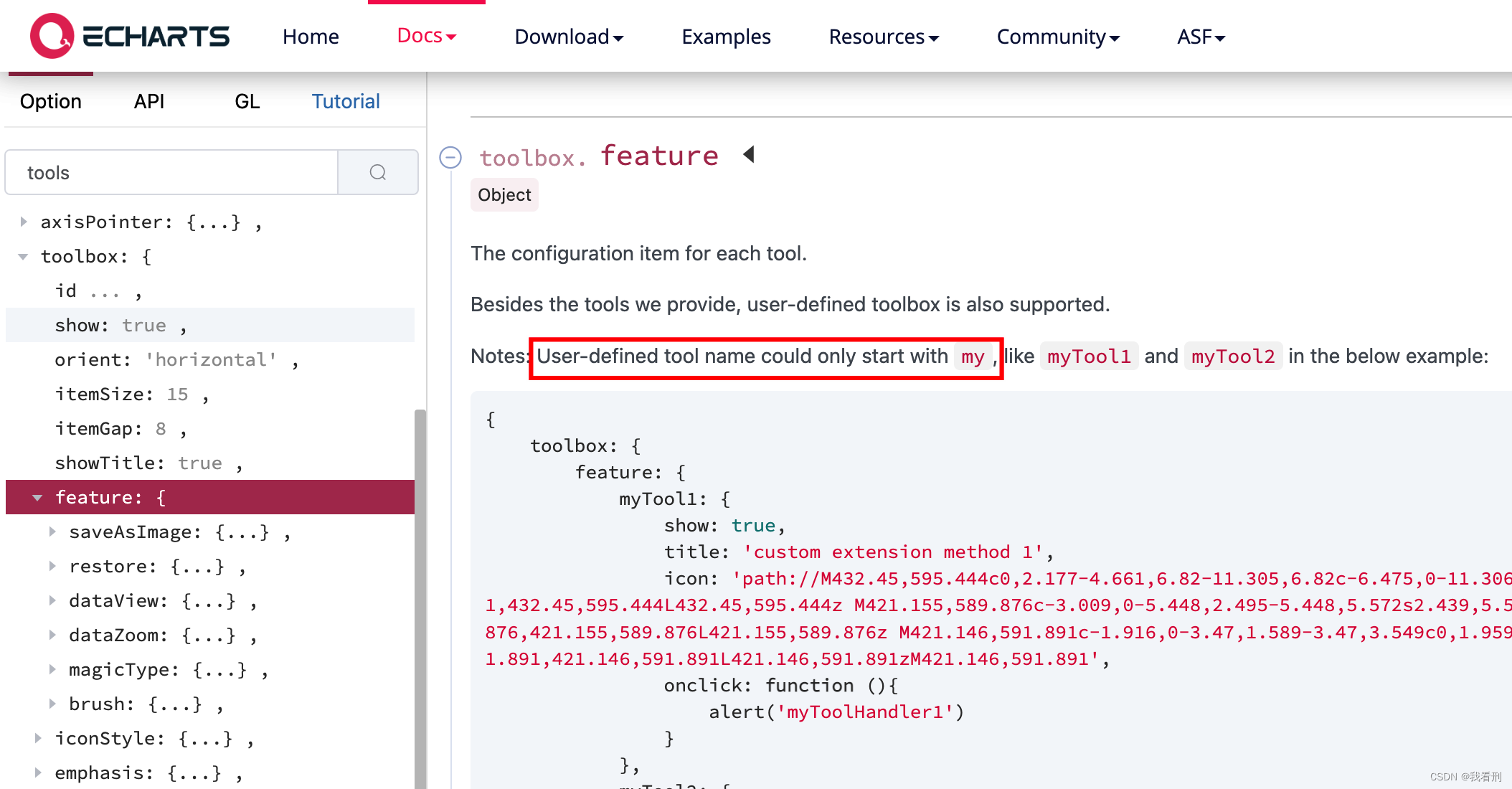Click the search magnifier button

click(378, 172)
